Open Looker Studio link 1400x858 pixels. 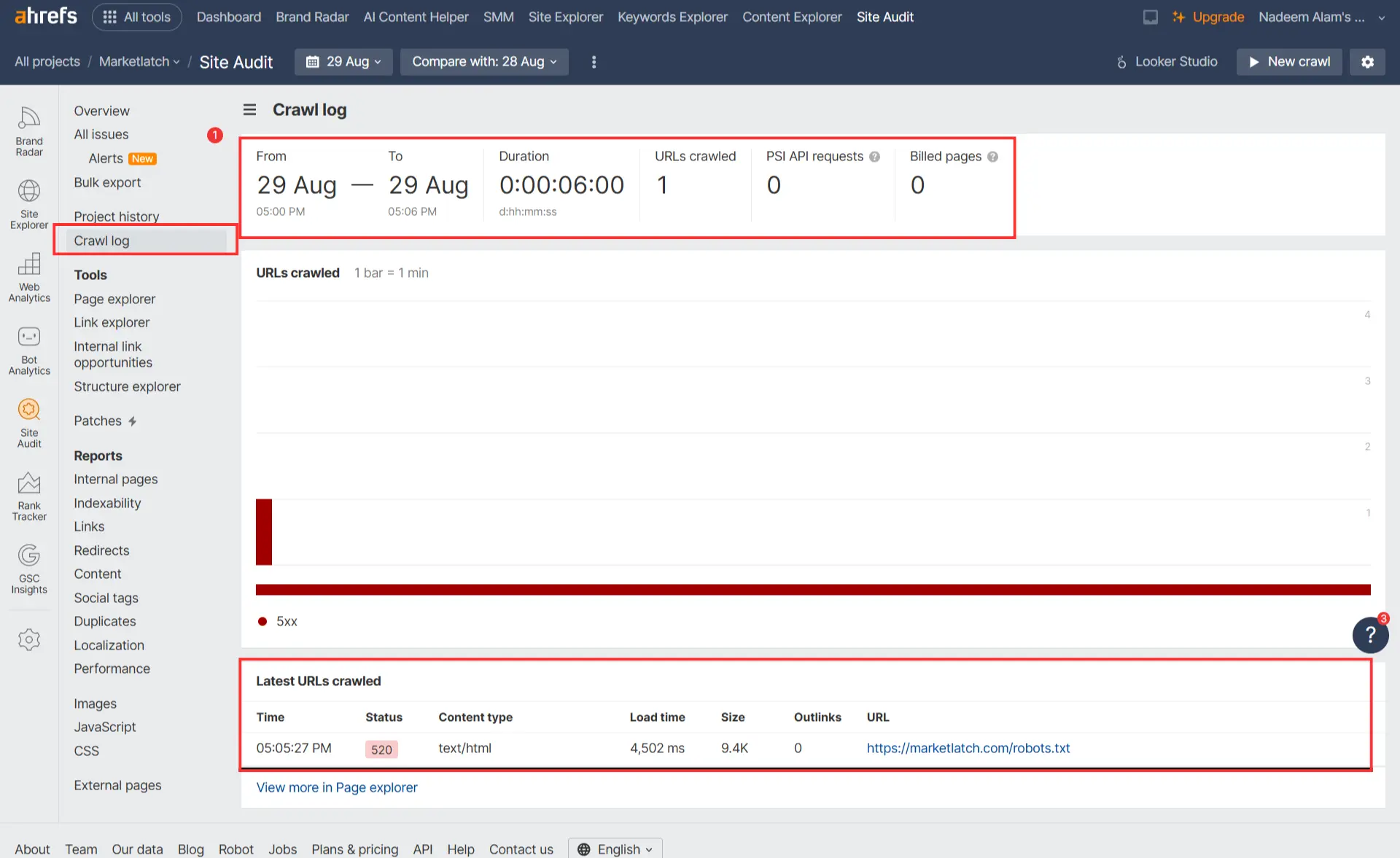click(x=1167, y=62)
